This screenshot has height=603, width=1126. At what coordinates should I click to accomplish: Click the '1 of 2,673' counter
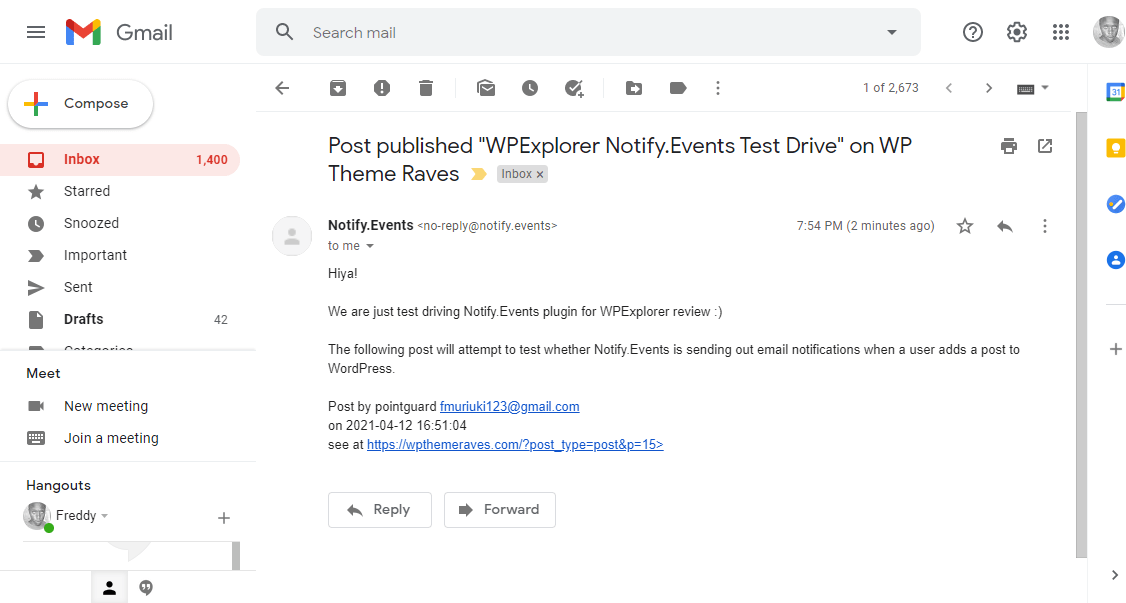tap(890, 88)
